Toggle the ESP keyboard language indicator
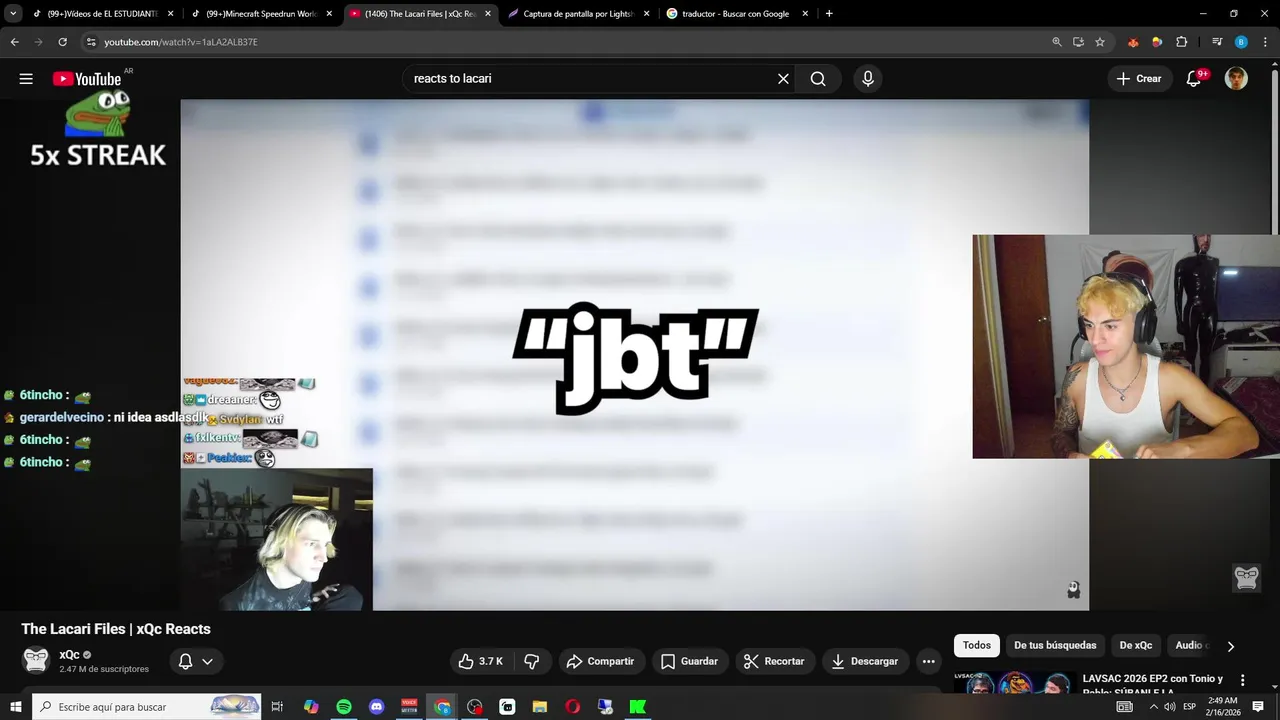The width and height of the screenshot is (1280, 720). click(1189, 707)
